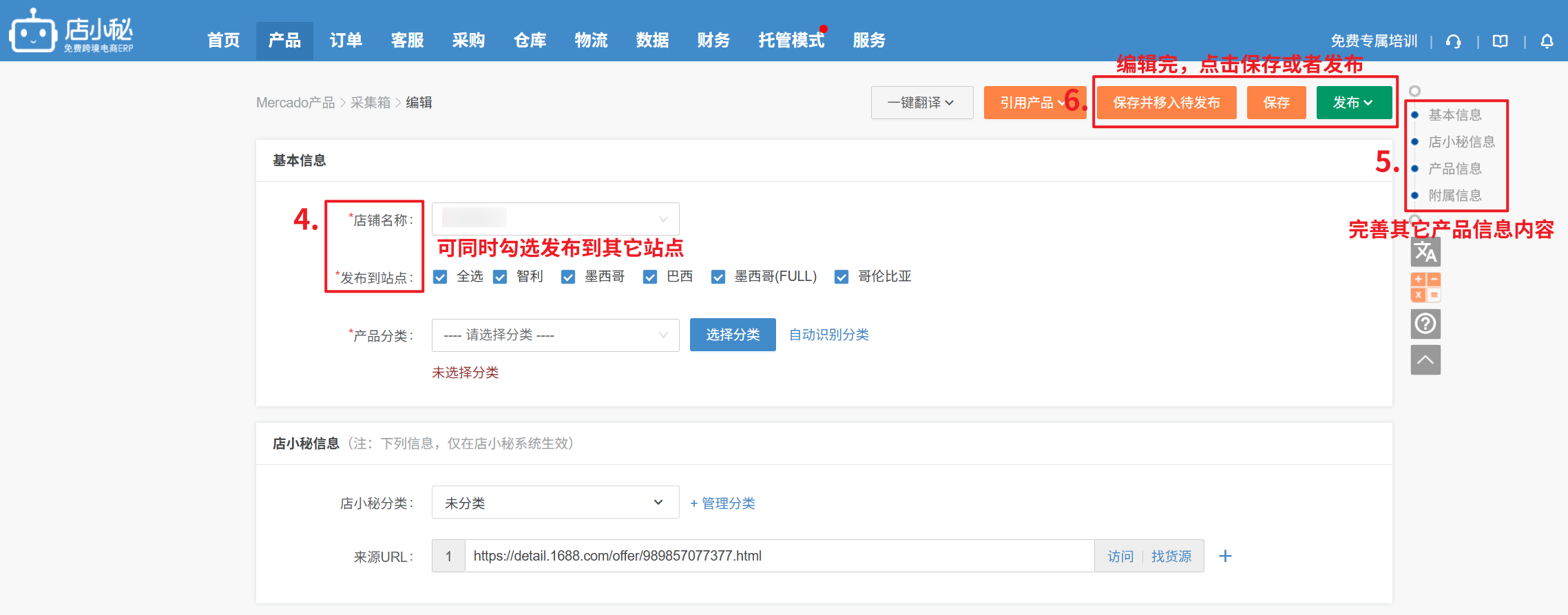Viewport: 1568px width, 615px height.
Task: Click the notification bell icon
Action: [1547, 41]
